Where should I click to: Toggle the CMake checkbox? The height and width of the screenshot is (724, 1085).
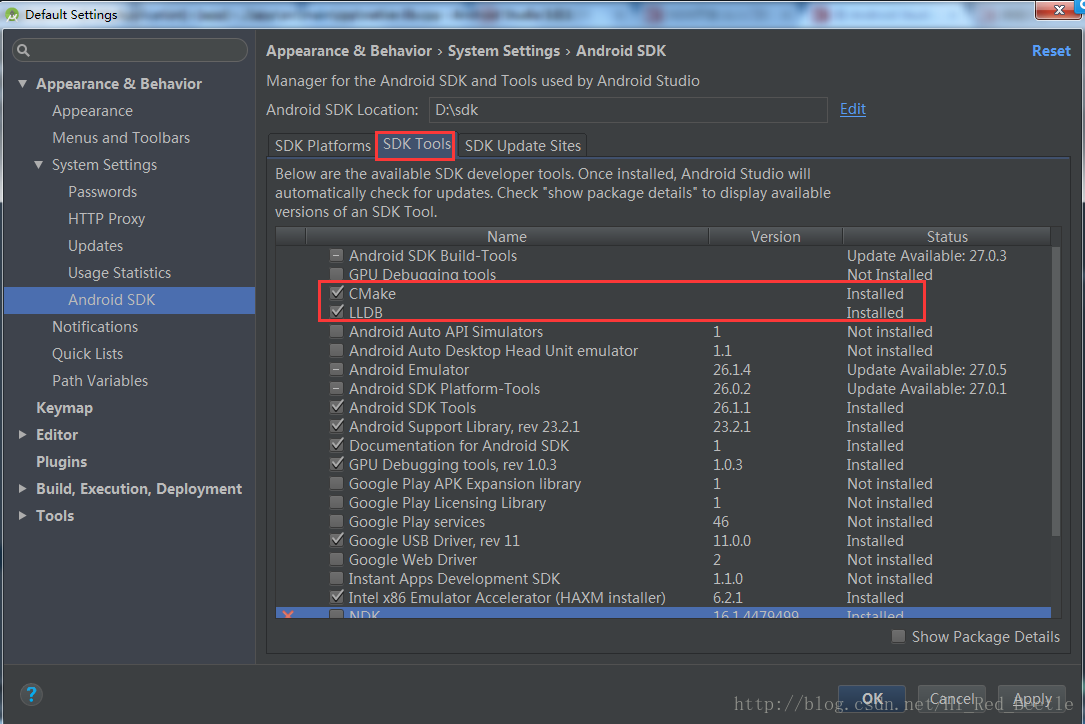coord(337,293)
